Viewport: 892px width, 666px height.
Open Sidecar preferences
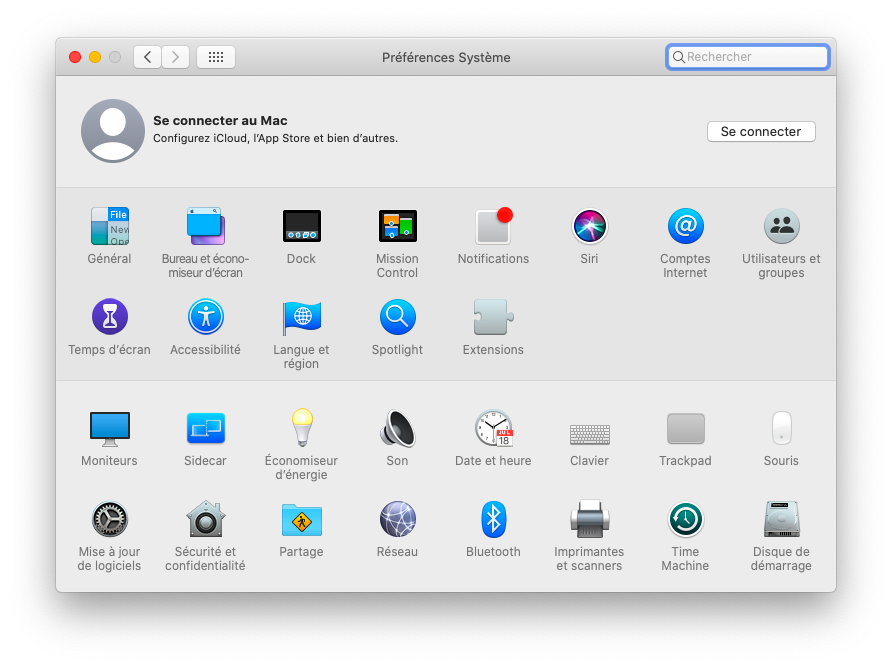[205, 428]
